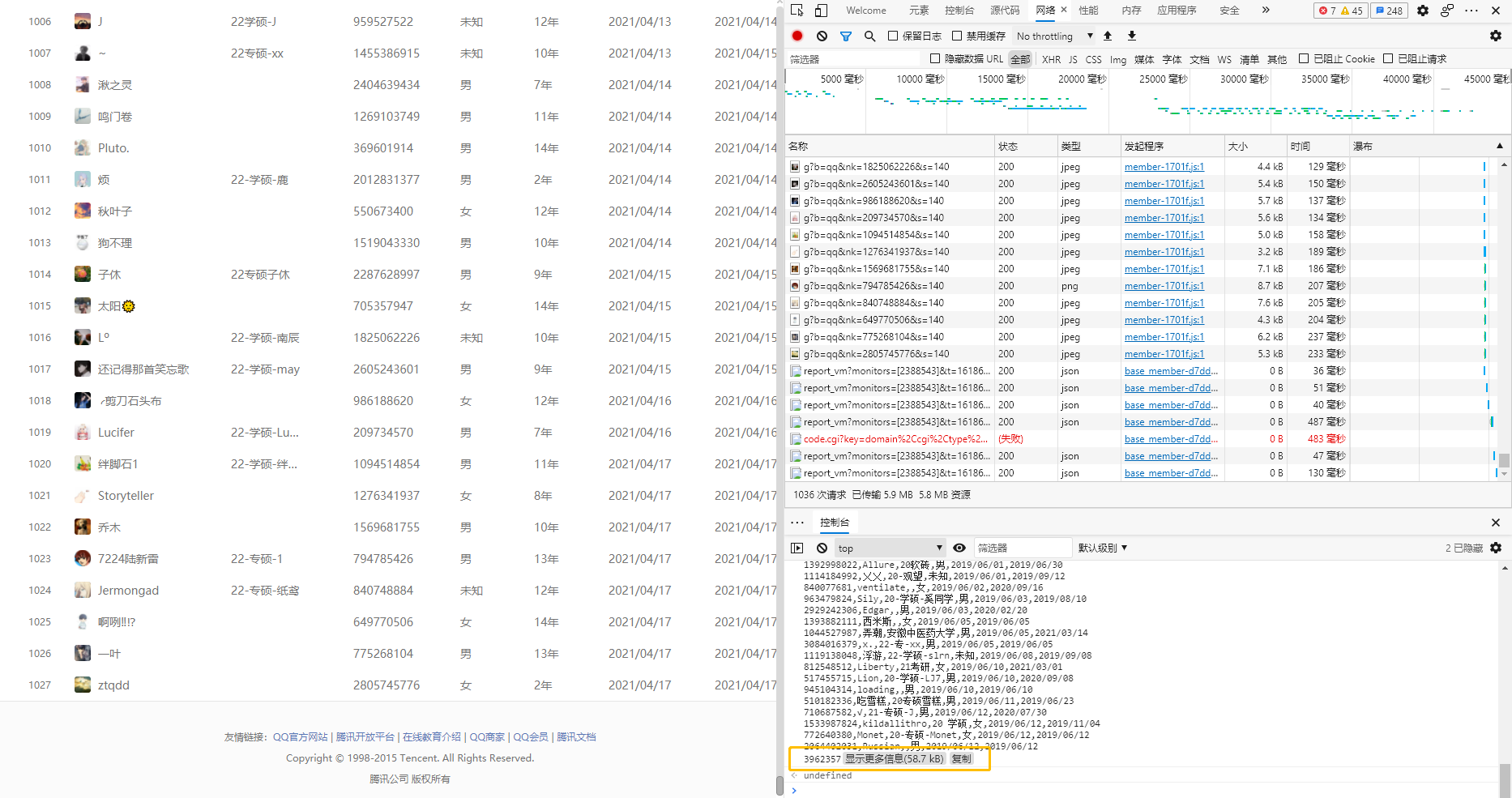Close the 网络 tab with its X
Screen dimensions: 1512x798
1064,10
